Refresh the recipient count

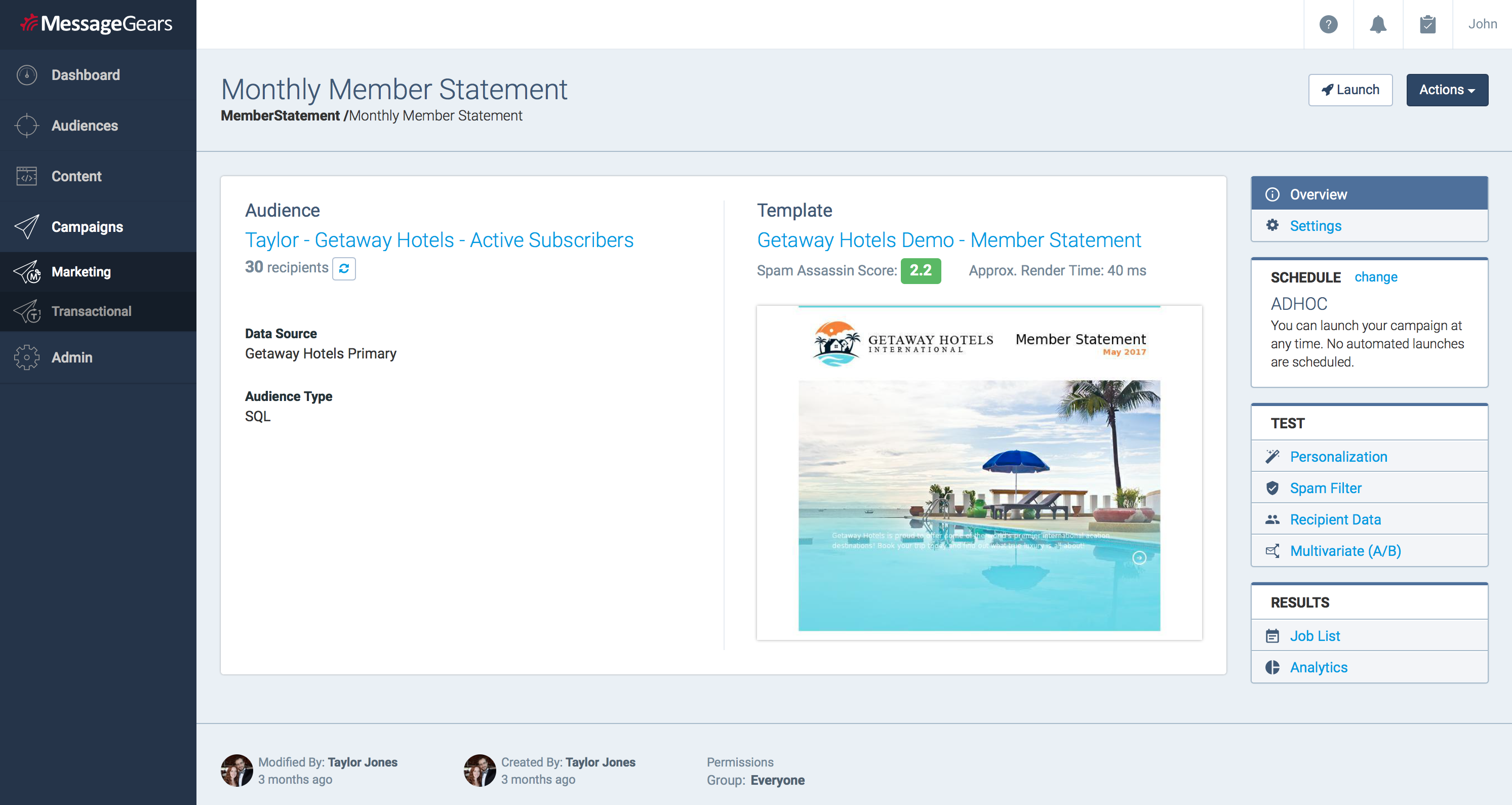tap(344, 269)
